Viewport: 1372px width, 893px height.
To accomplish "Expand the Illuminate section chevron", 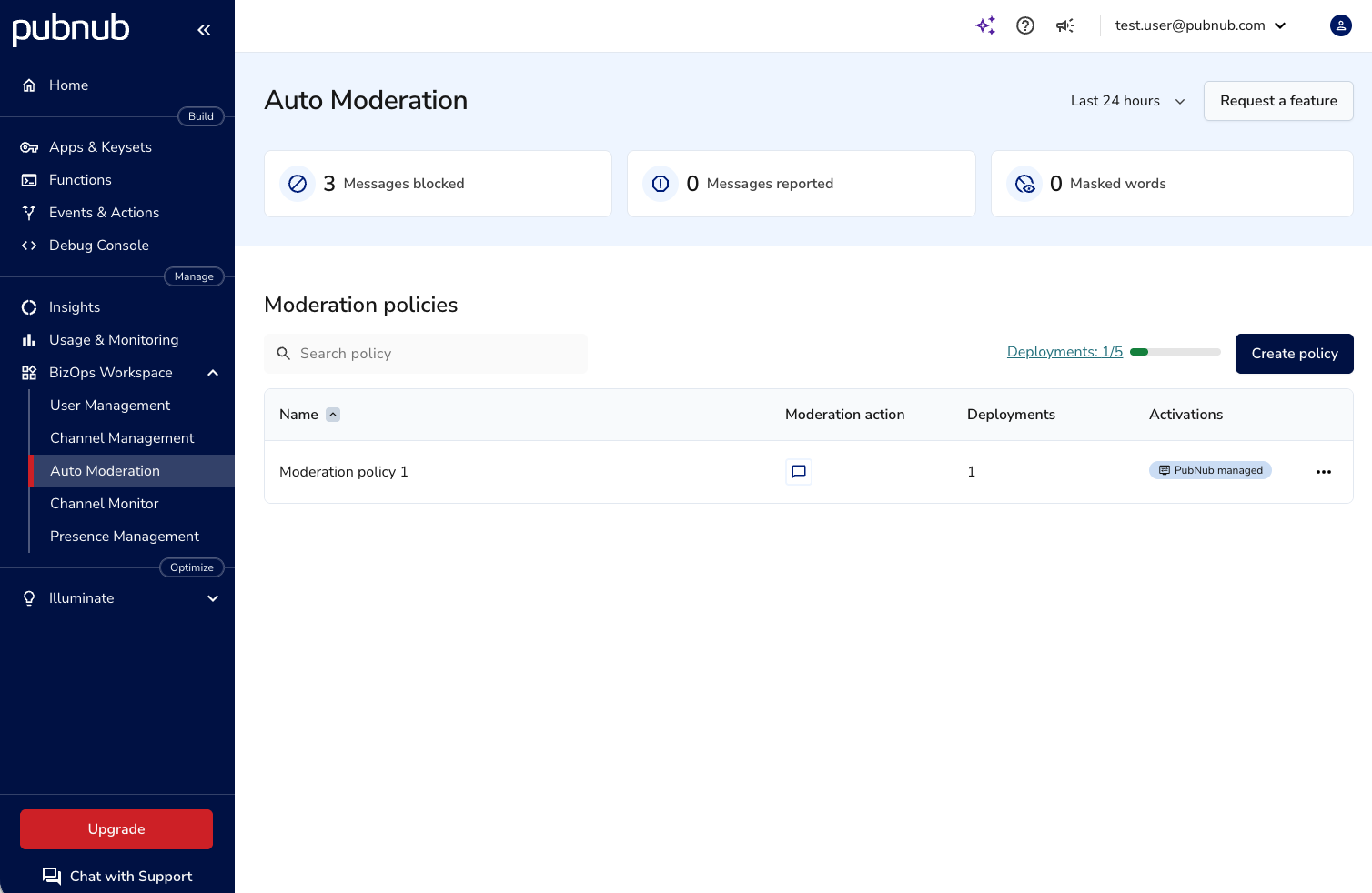I will (x=213, y=598).
